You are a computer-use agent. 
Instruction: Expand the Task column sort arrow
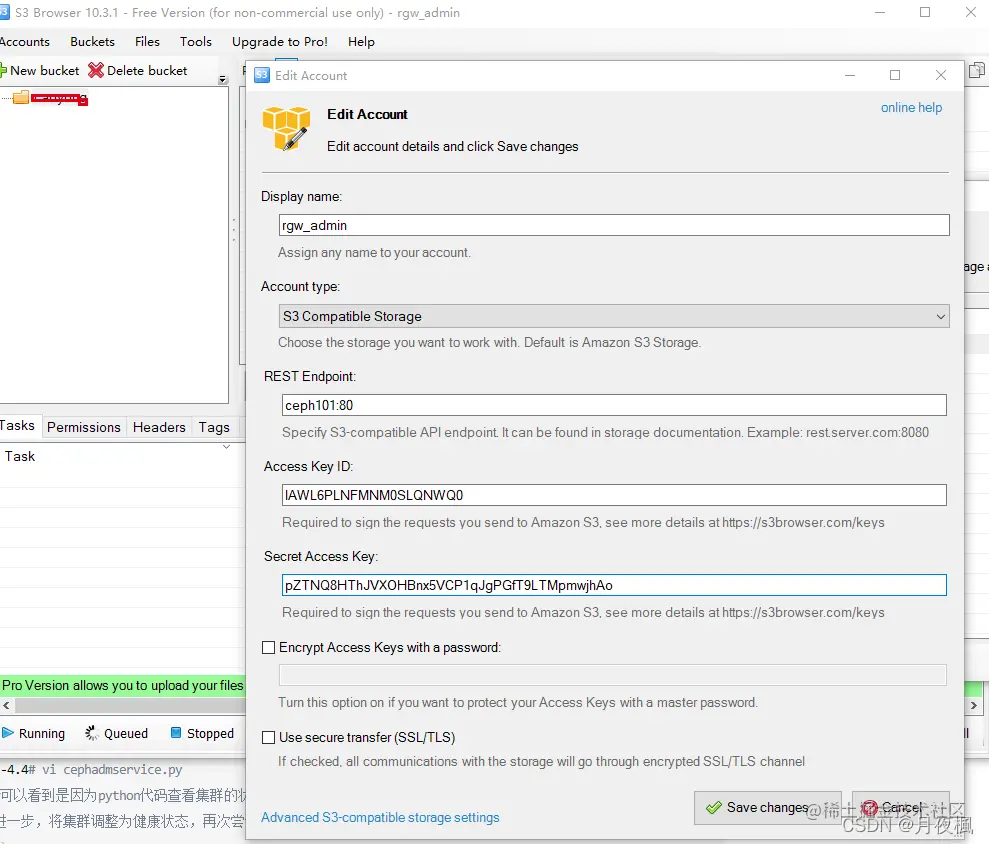[226, 447]
